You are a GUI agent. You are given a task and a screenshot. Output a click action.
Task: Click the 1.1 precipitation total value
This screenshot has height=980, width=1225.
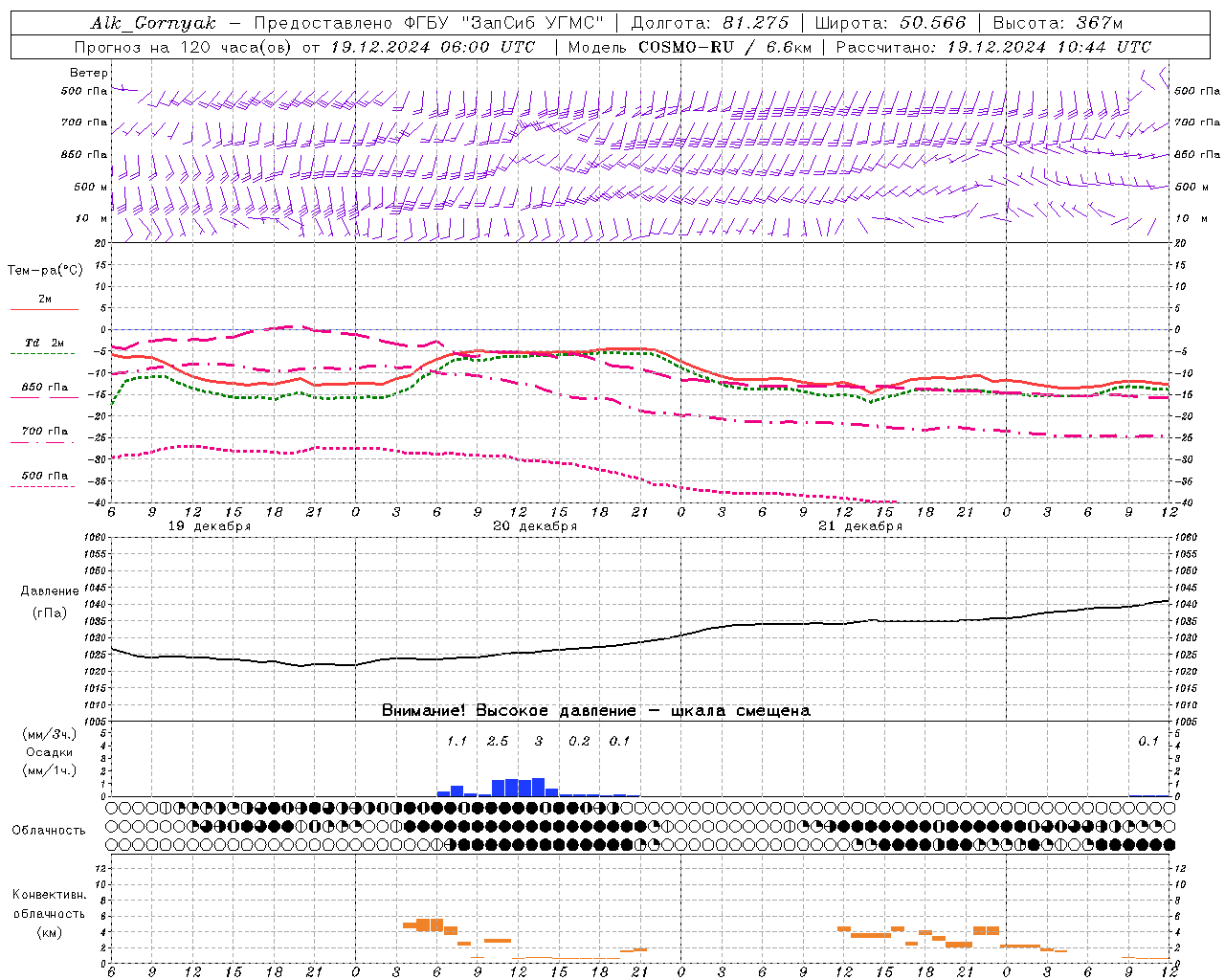pos(457,742)
